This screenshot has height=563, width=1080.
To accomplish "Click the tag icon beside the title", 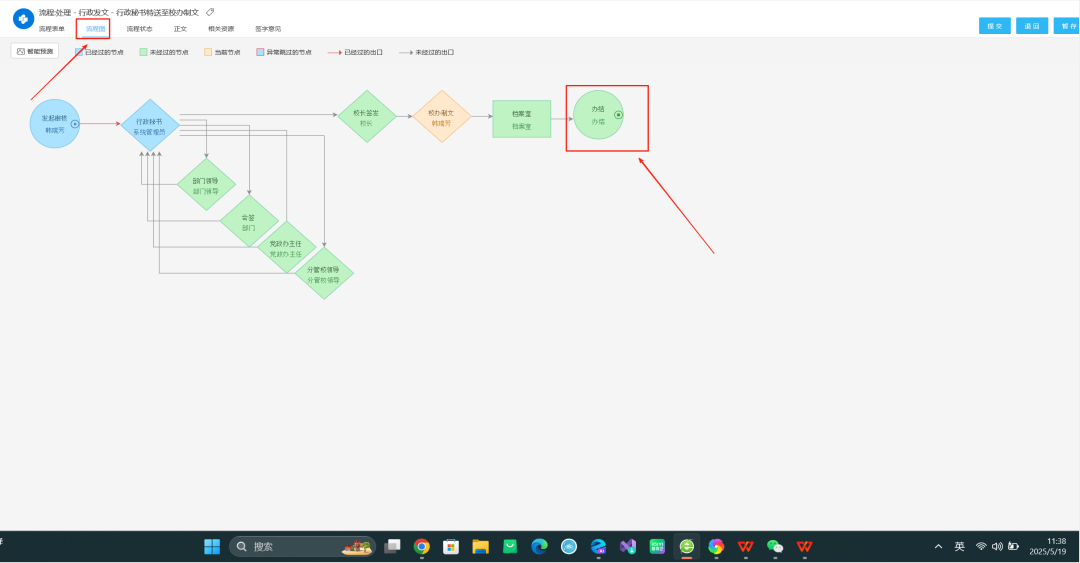I will 210,12.
